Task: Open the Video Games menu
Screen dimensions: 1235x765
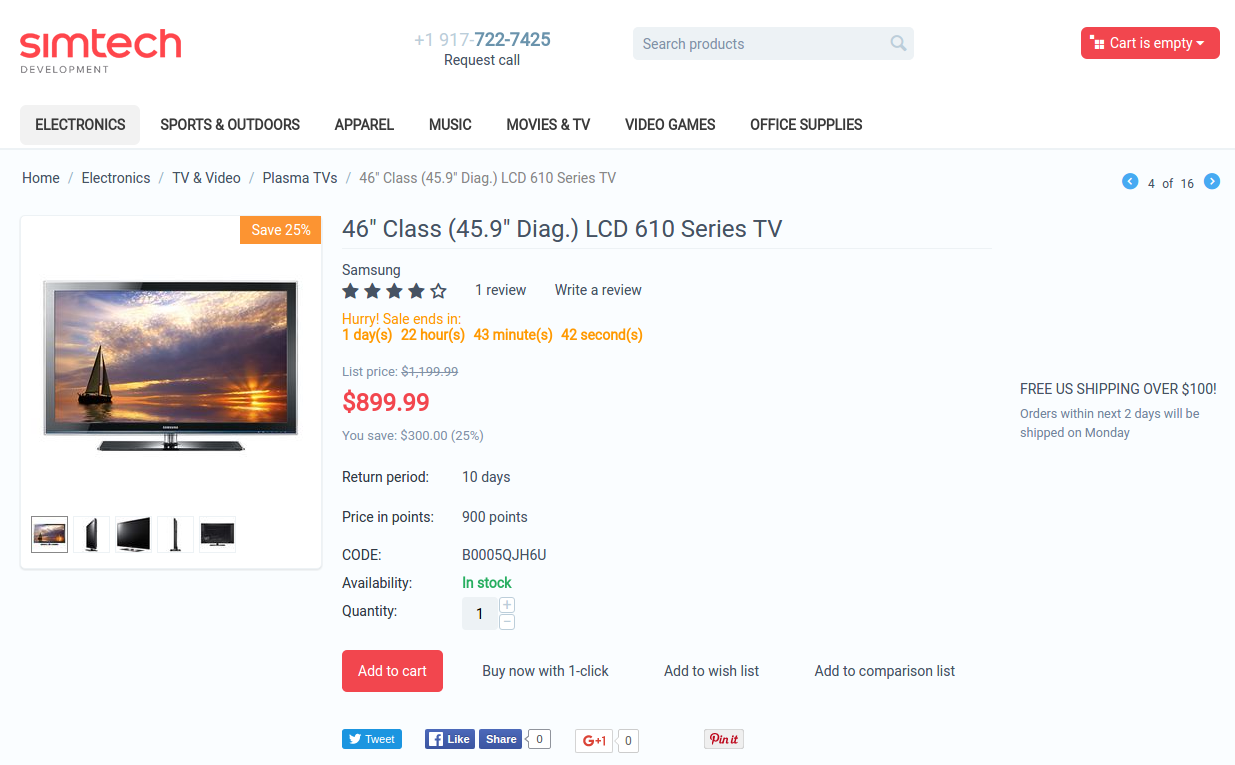Action: click(670, 125)
